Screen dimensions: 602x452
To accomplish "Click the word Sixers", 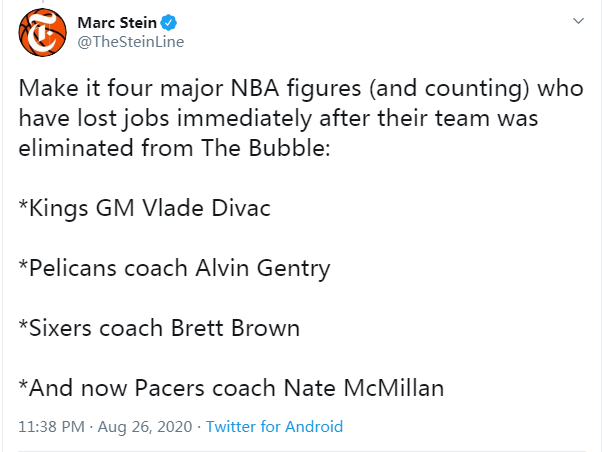I will [x=60, y=328].
